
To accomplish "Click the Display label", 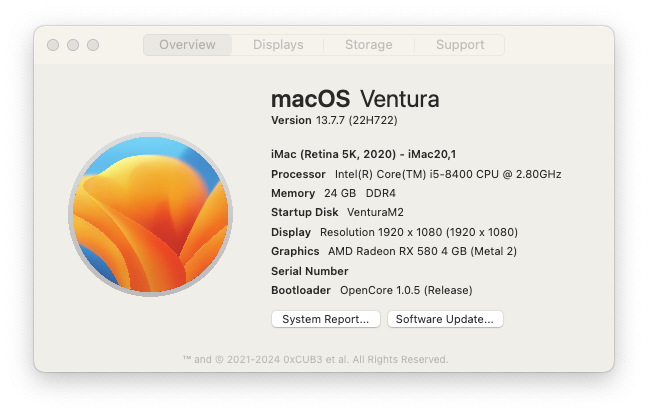I will coord(291,232).
